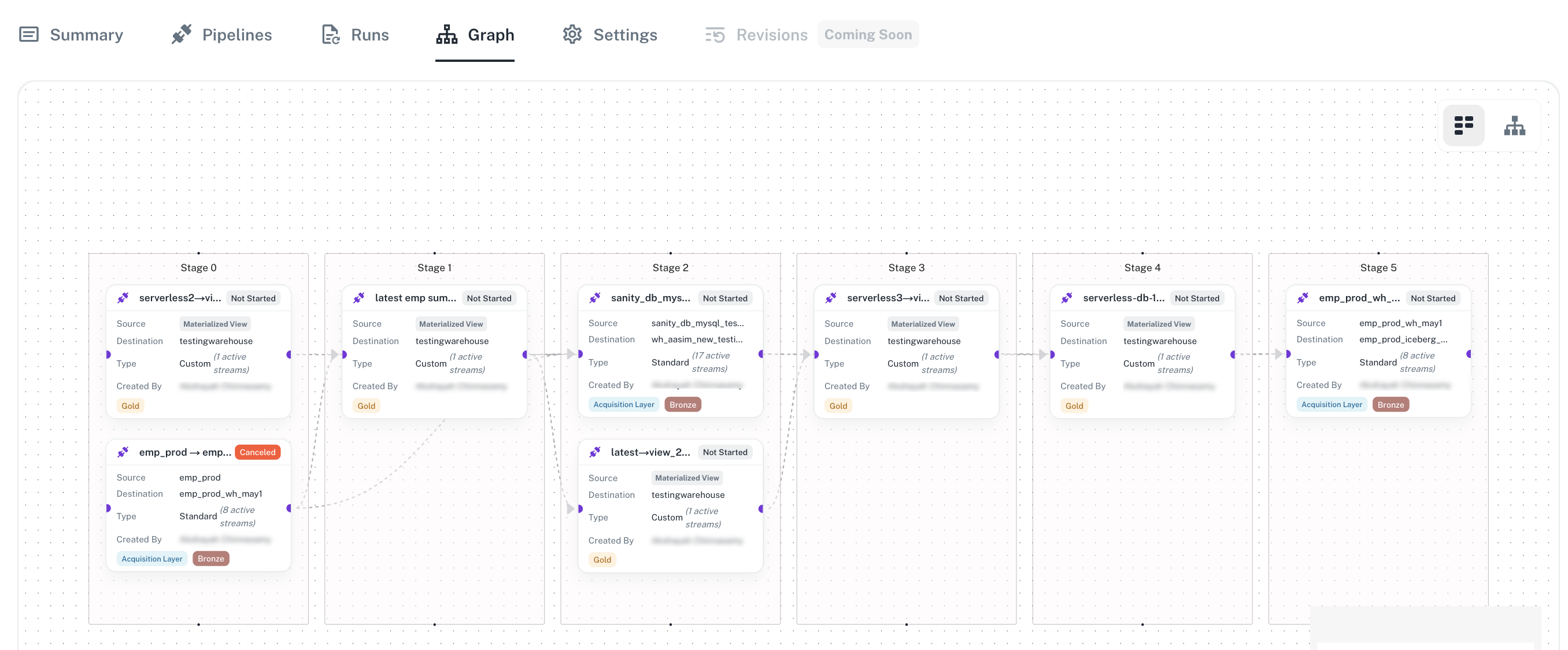1568x650 pixels.
Task: Click the Runs document icon
Action: click(x=331, y=35)
